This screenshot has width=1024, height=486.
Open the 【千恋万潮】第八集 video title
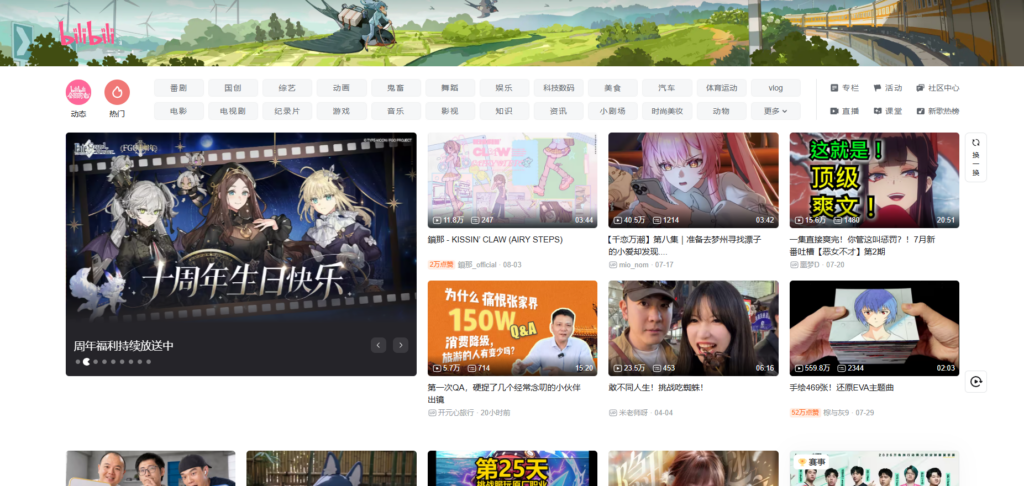click(x=684, y=246)
